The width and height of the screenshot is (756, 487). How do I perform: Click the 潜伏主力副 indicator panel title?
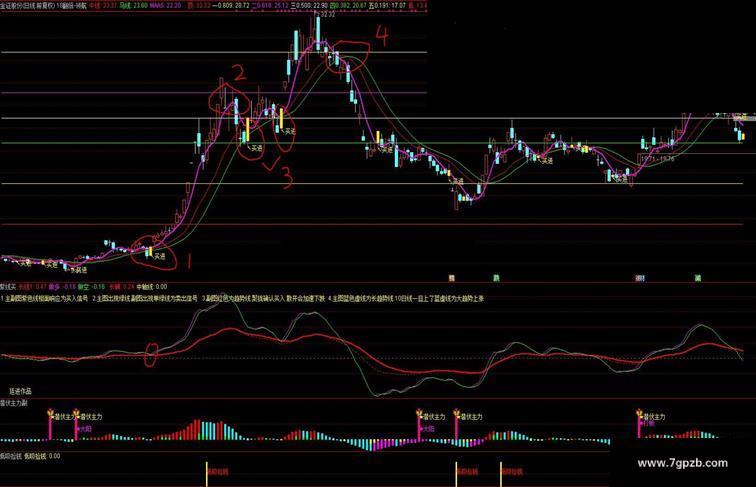tap(14, 403)
